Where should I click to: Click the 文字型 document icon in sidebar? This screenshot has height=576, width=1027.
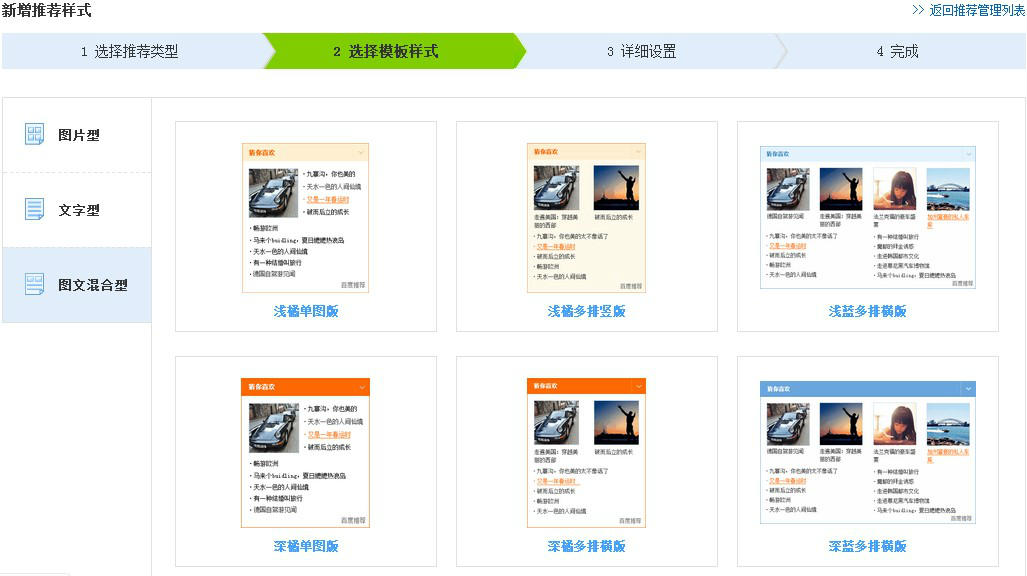click(x=34, y=210)
